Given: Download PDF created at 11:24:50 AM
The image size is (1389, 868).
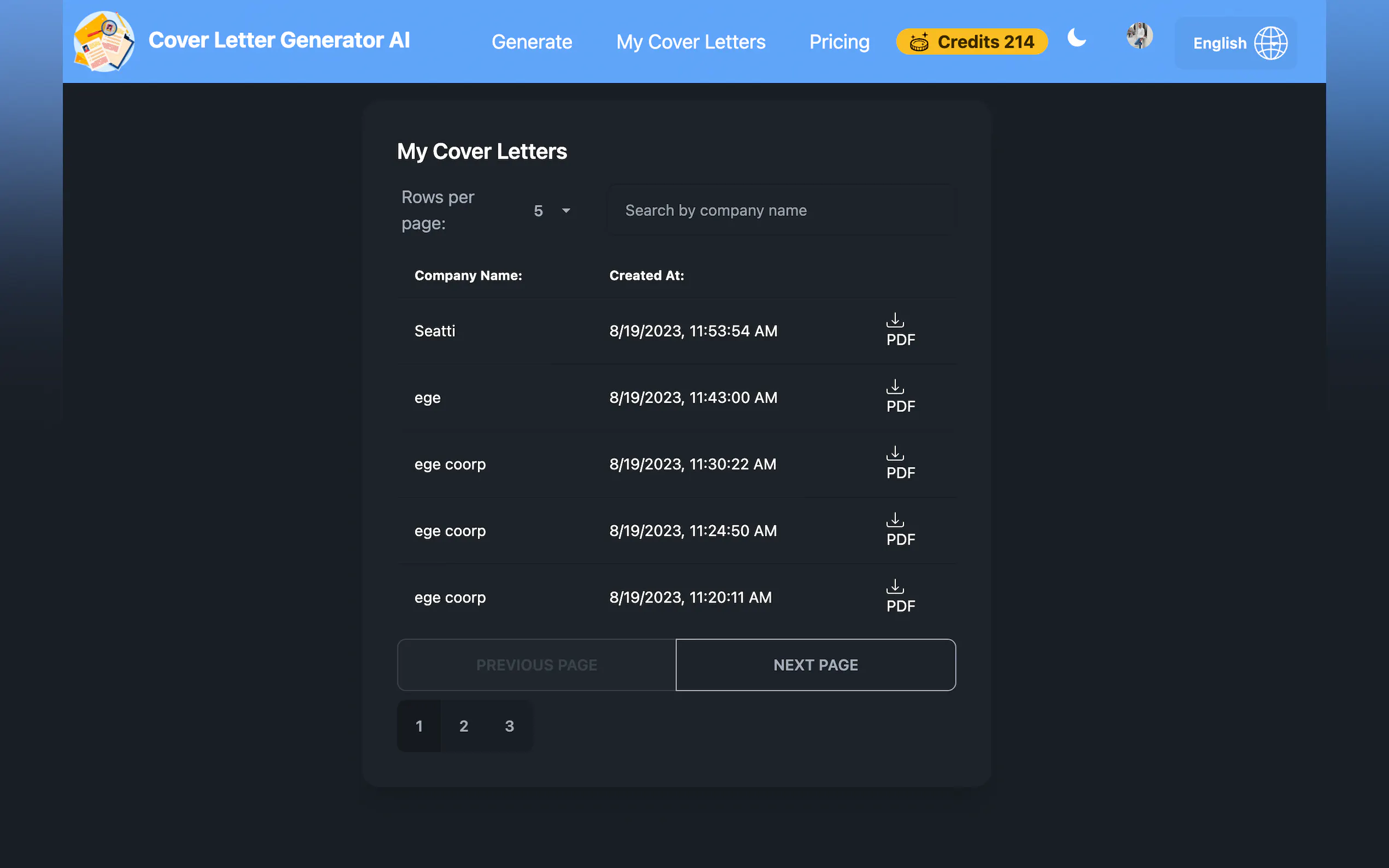Looking at the screenshot, I should pyautogui.click(x=899, y=530).
